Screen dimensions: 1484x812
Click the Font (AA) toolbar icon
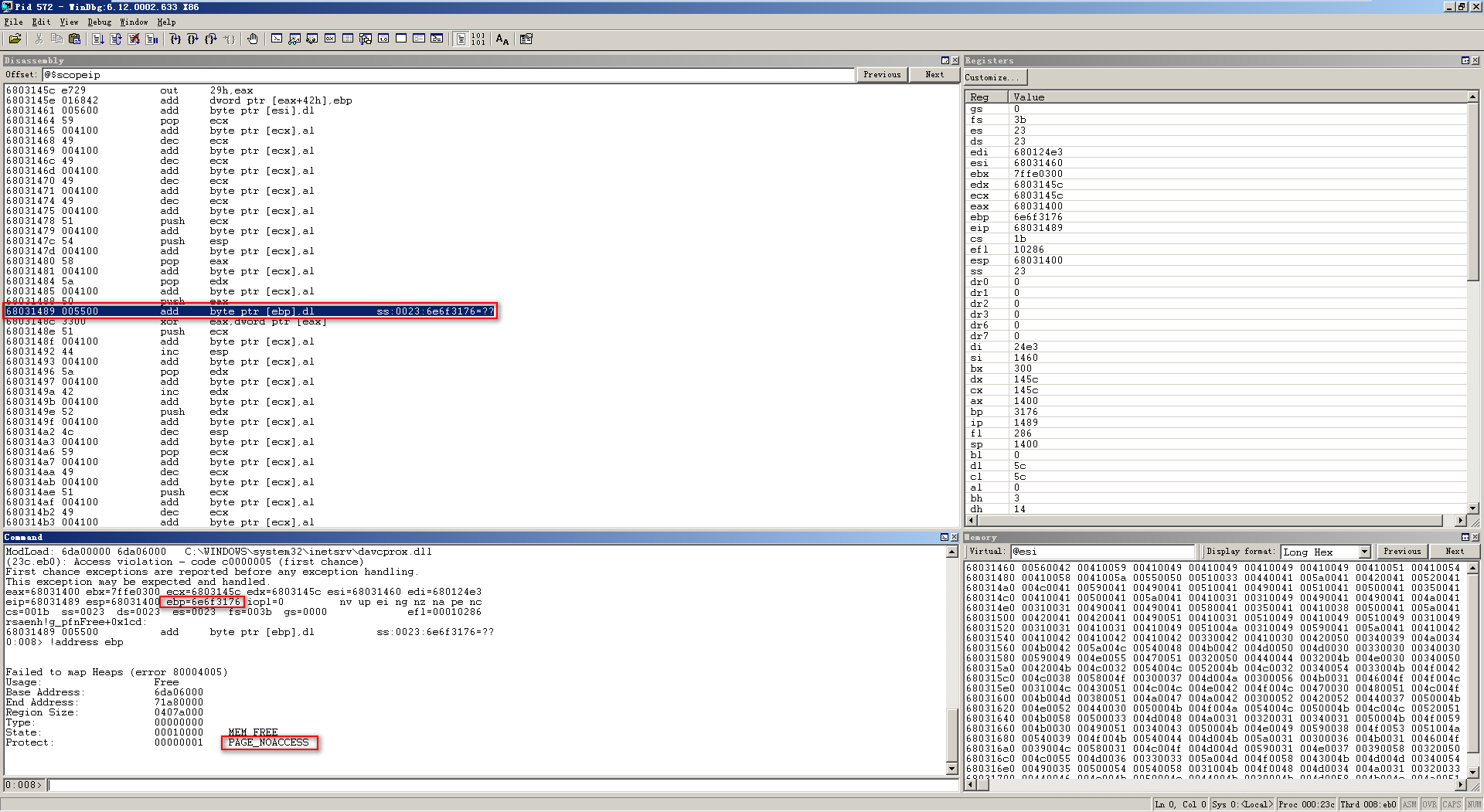pyautogui.click(x=502, y=39)
